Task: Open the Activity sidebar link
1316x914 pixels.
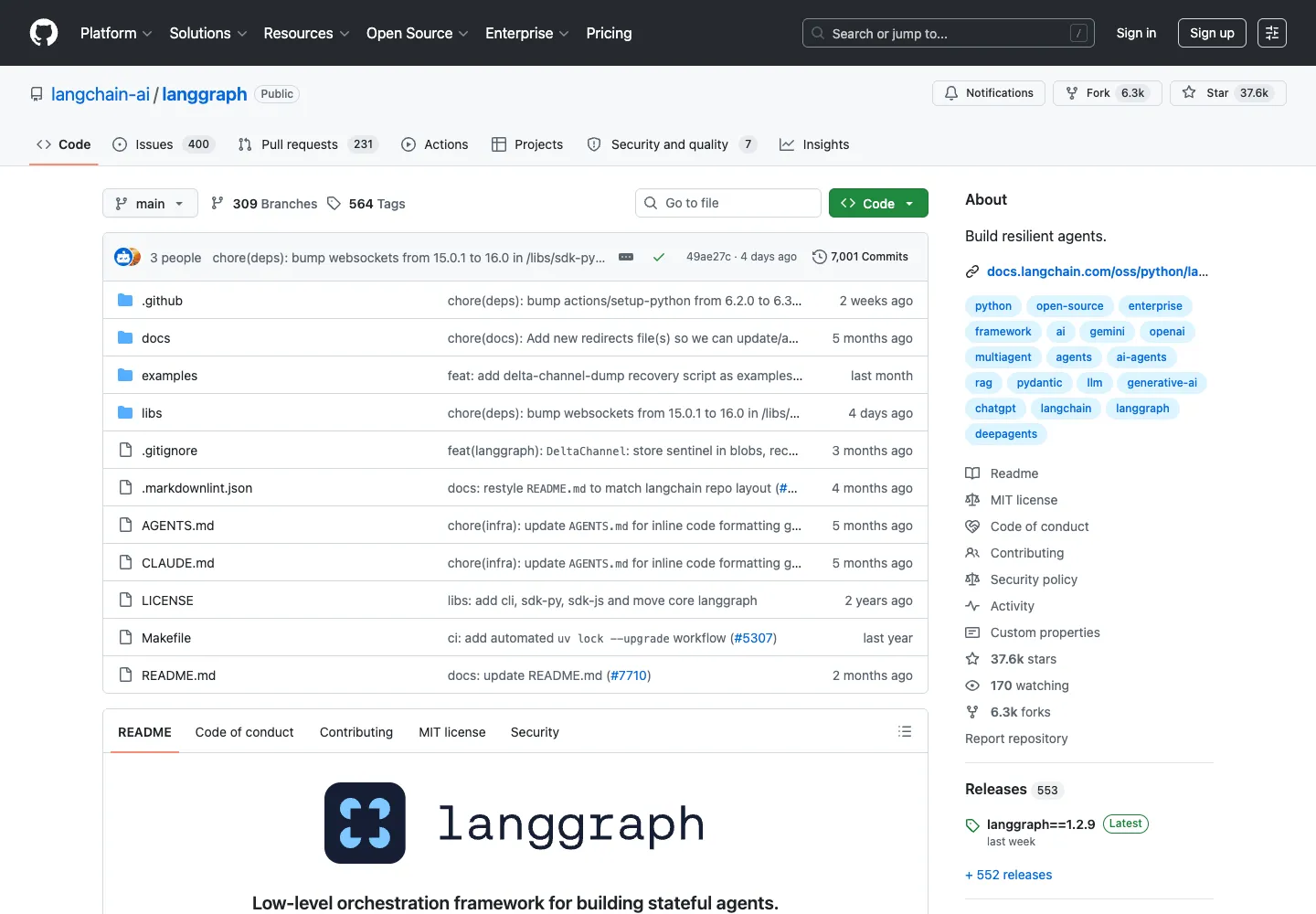Action: [1000, 606]
